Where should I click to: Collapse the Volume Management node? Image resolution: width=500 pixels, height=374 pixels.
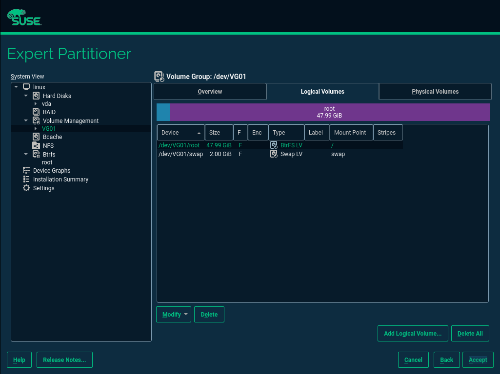tap(26, 120)
